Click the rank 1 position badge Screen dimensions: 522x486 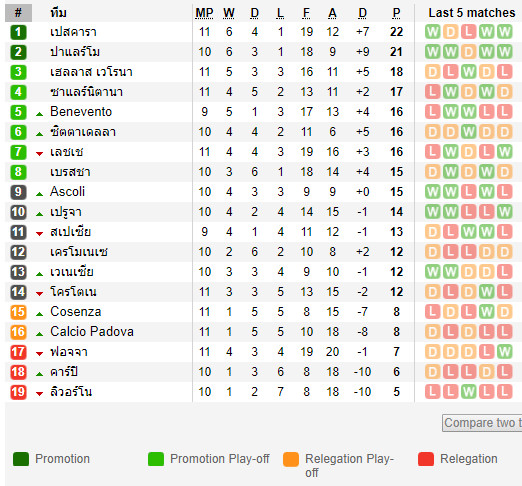(18, 32)
